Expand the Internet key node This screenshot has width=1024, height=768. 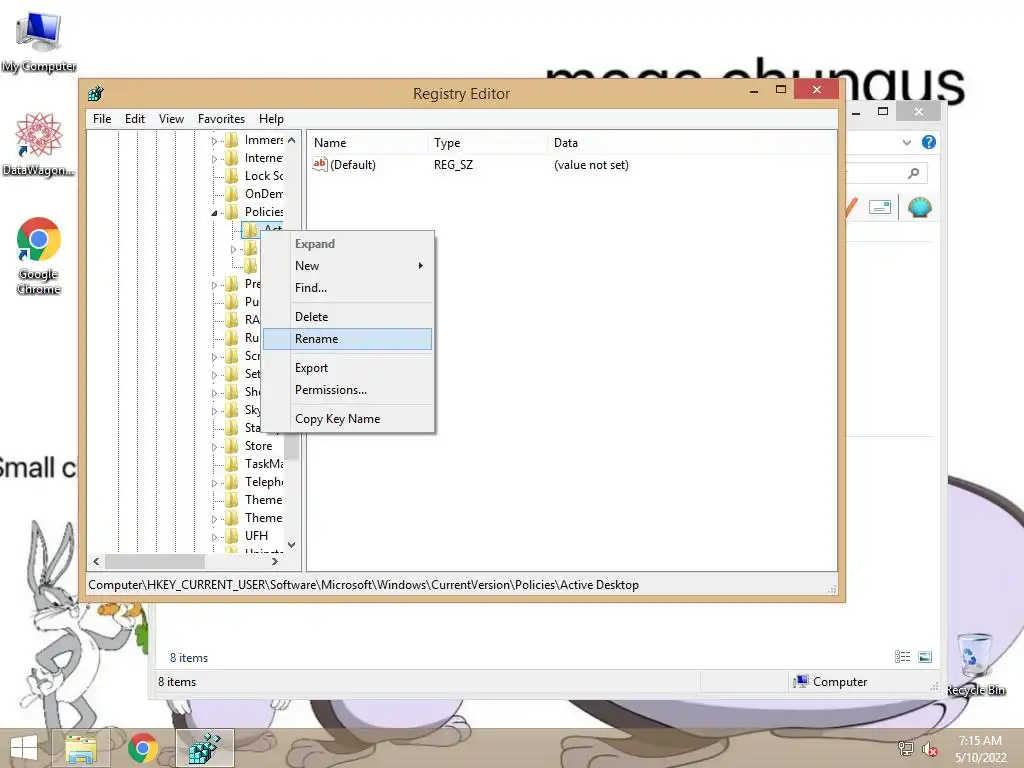point(214,159)
